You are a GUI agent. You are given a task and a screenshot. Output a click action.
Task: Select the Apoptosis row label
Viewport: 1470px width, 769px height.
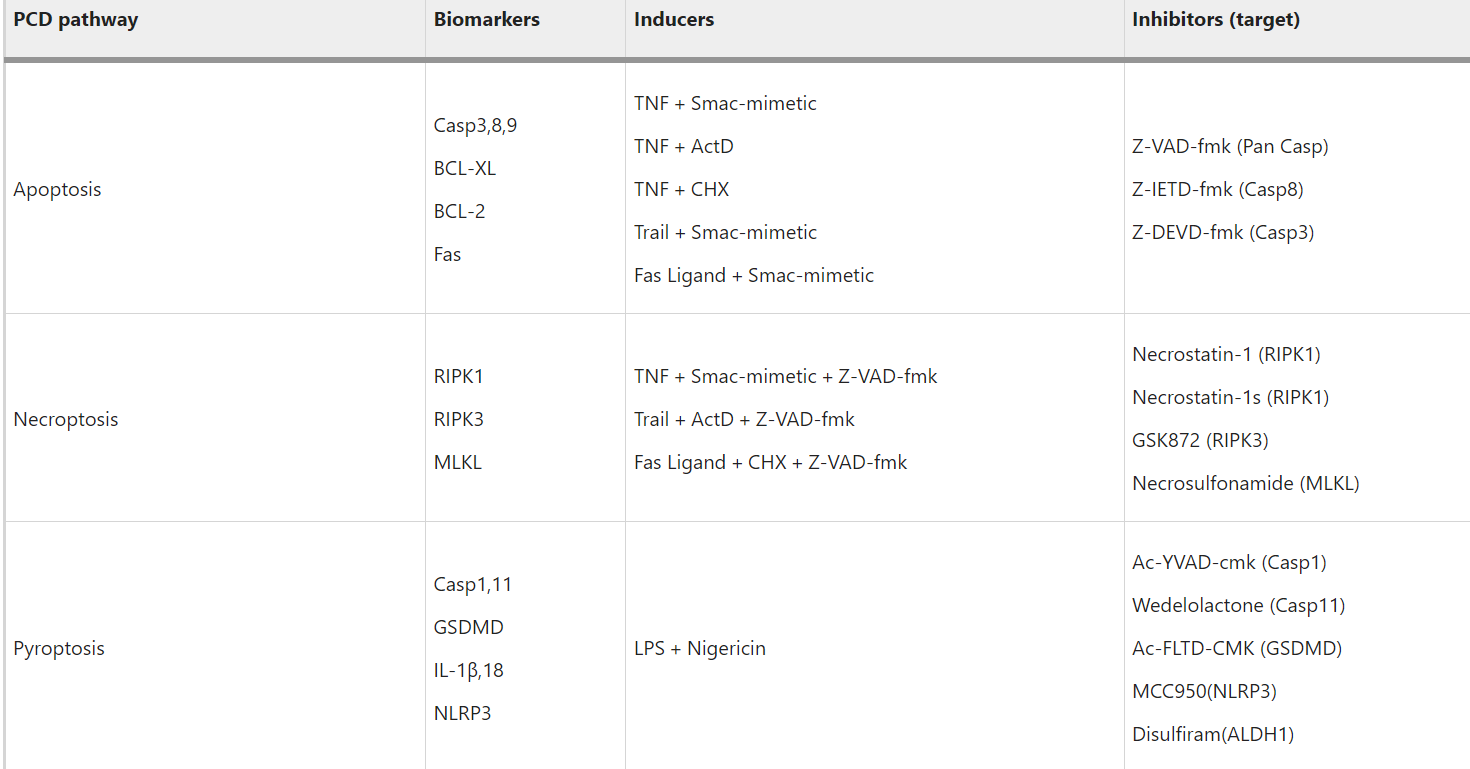[x=57, y=190]
